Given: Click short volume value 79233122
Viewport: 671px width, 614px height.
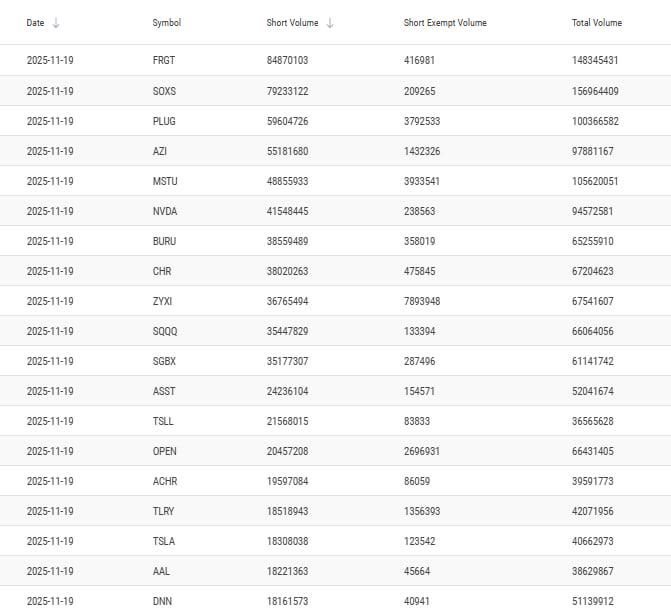Looking at the screenshot, I should [287, 91].
